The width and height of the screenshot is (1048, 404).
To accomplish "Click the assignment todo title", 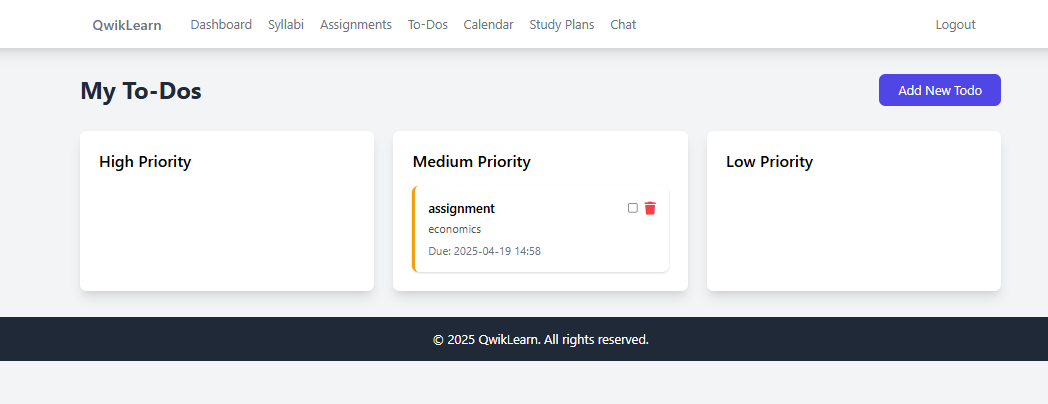I will click(461, 208).
